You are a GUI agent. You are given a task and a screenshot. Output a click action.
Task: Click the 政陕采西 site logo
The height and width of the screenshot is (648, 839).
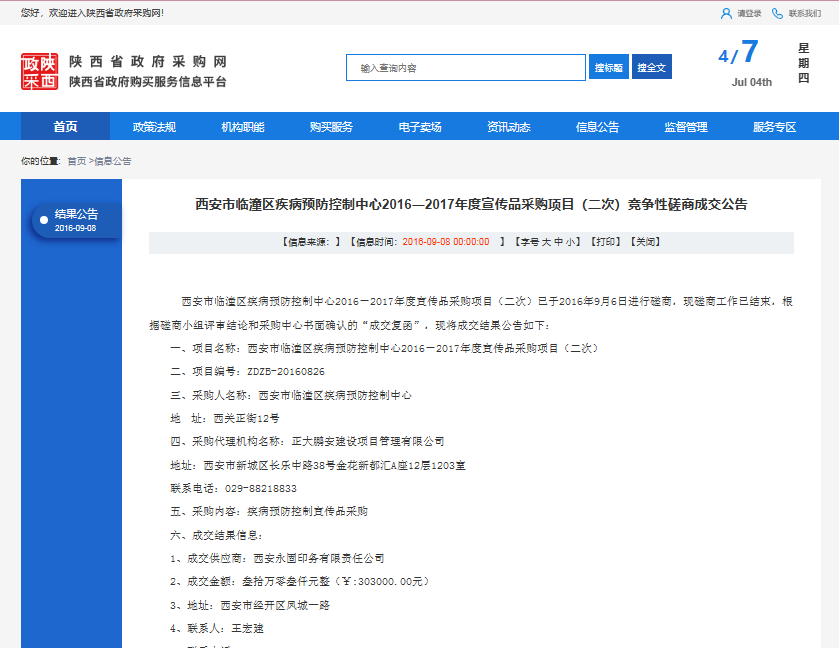point(39,72)
